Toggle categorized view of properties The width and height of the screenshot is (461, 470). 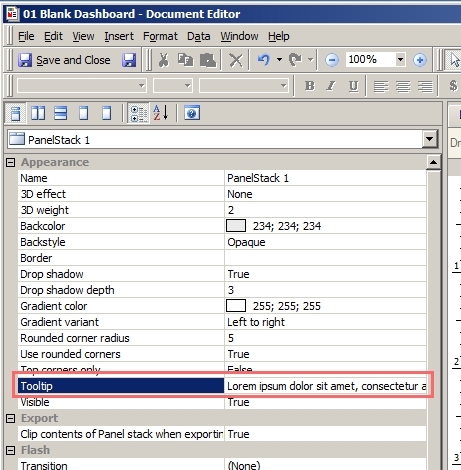point(139,113)
